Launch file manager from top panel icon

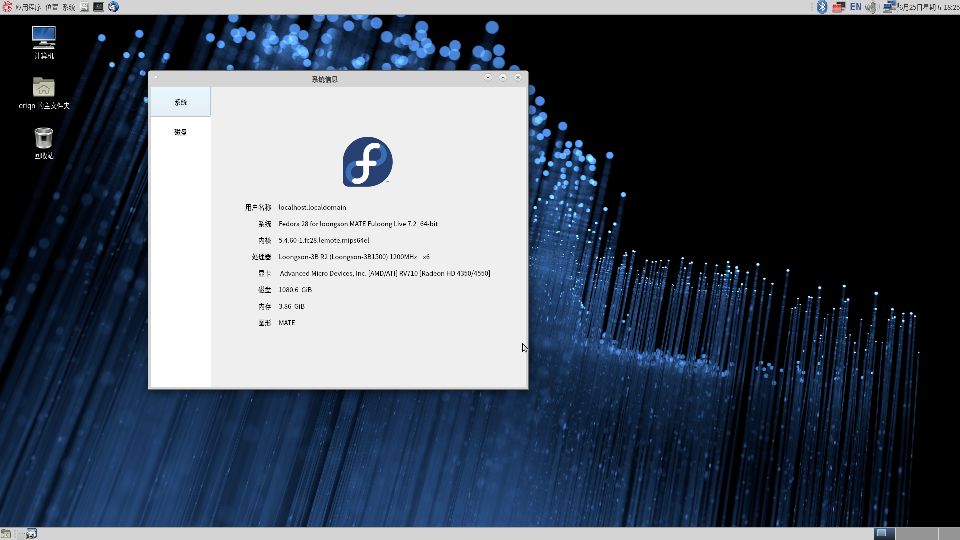(x=84, y=7)
